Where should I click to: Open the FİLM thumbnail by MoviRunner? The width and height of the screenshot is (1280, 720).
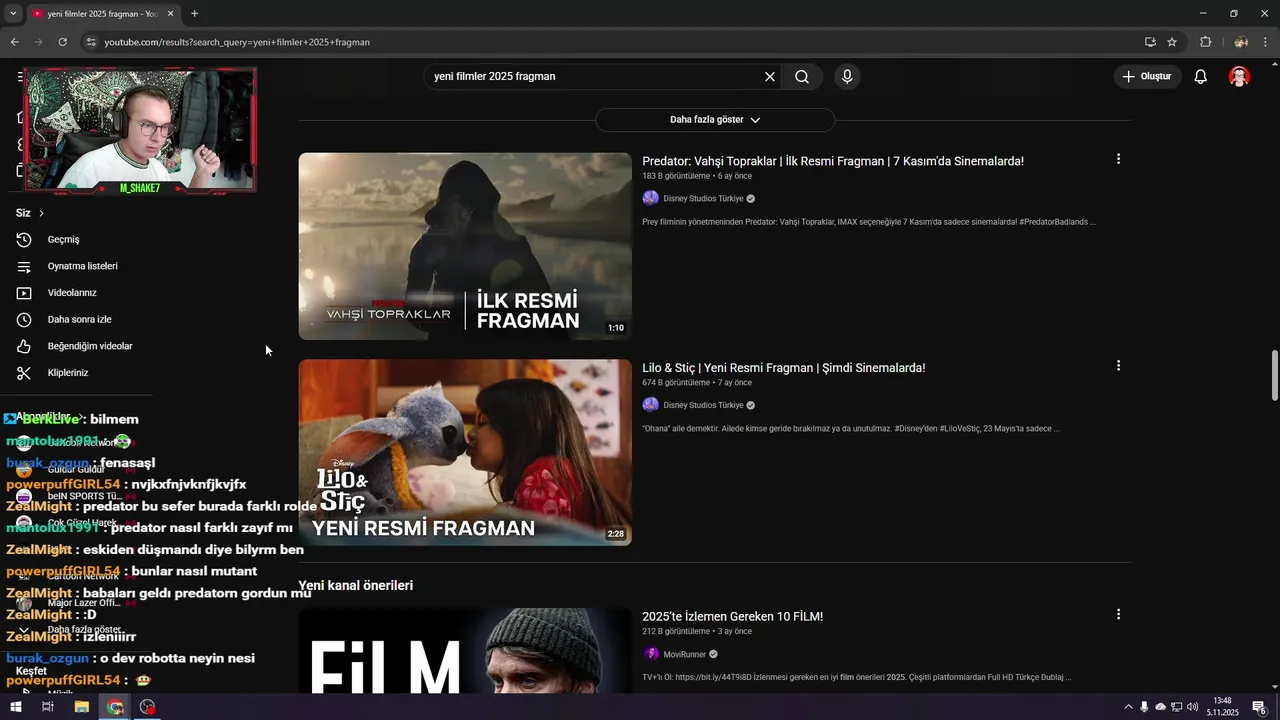465,651
